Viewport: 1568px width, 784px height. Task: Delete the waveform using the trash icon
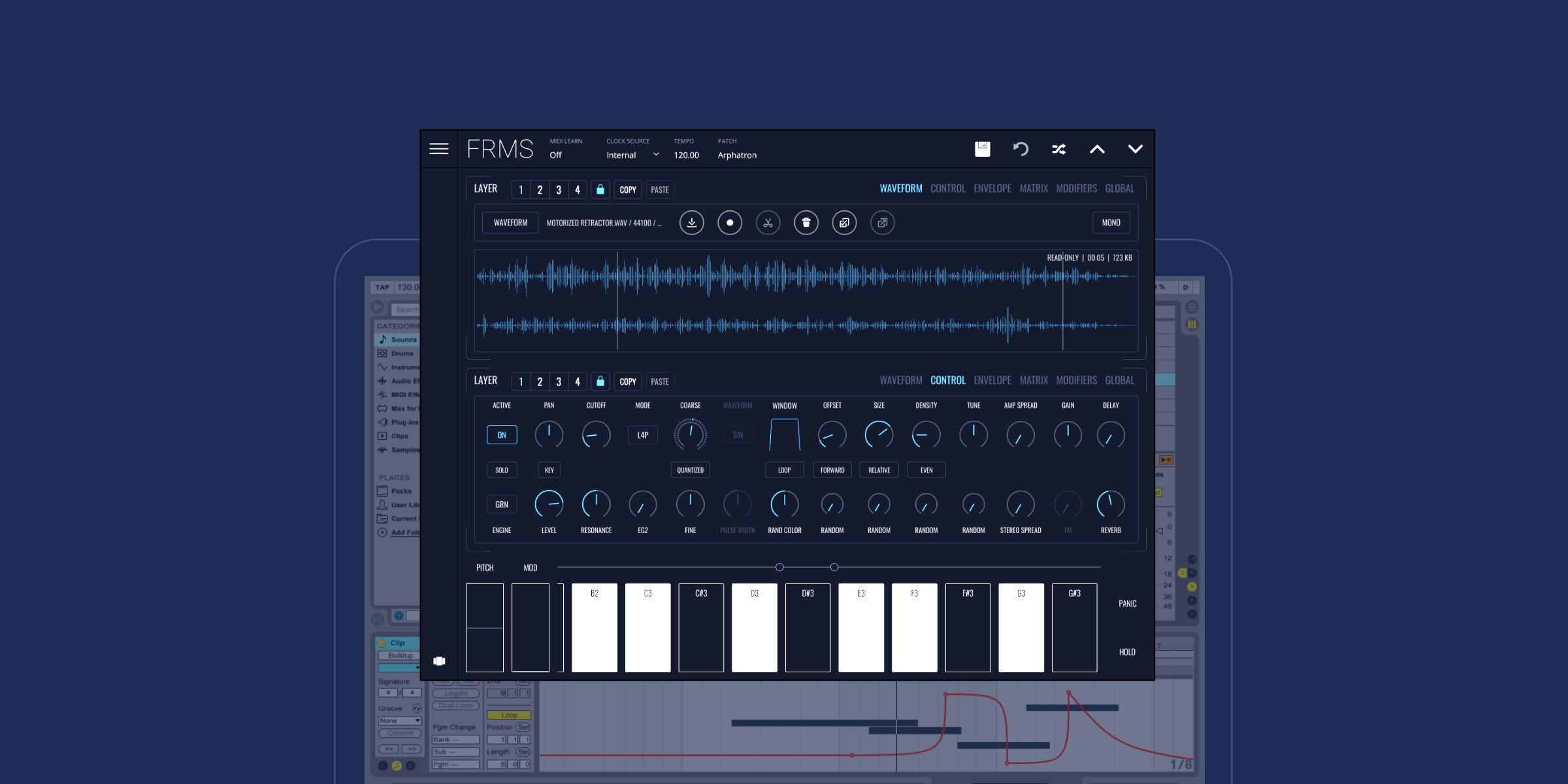click(806, 222)
